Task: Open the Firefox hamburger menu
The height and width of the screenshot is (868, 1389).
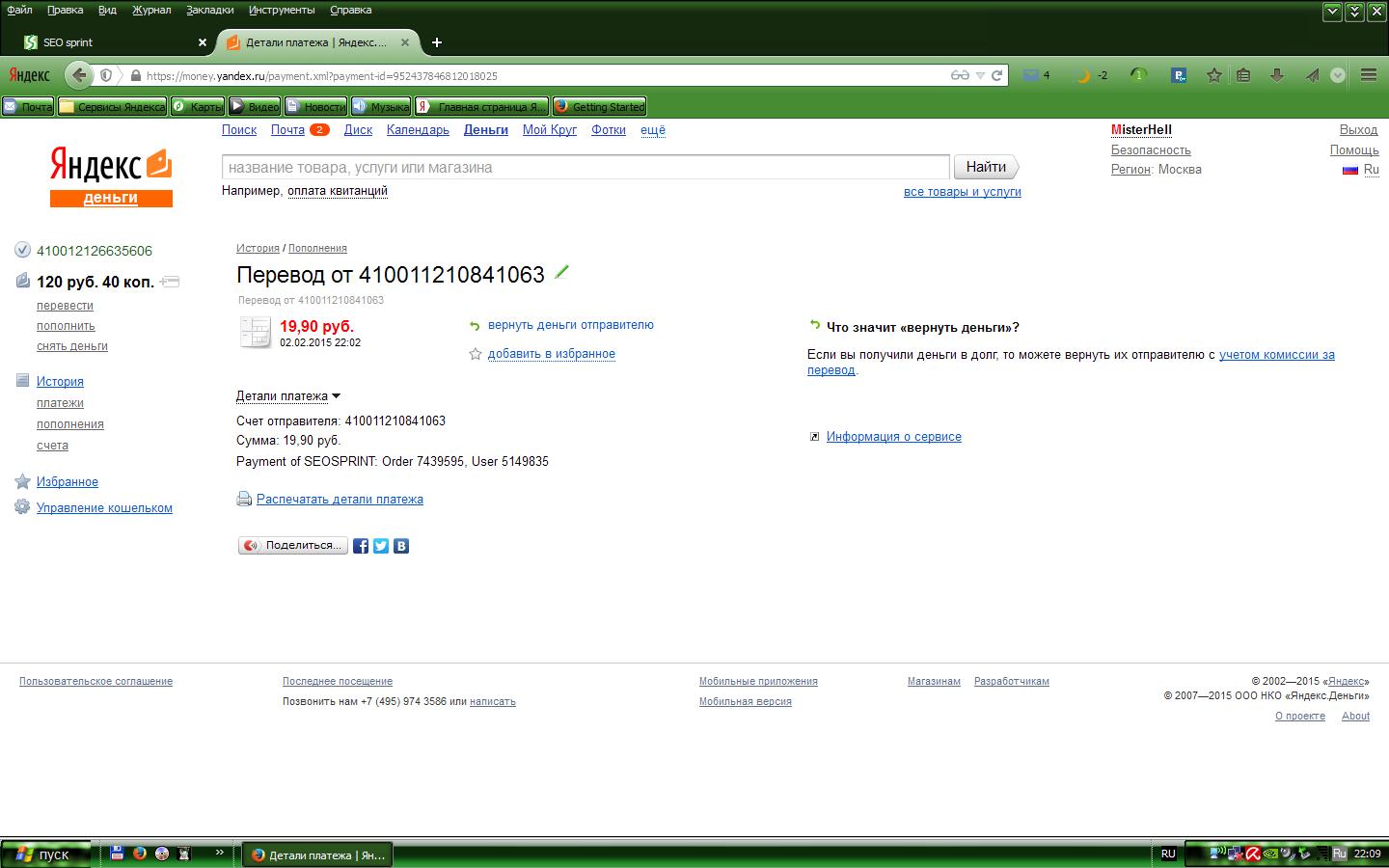Action: pos(1369,75)
